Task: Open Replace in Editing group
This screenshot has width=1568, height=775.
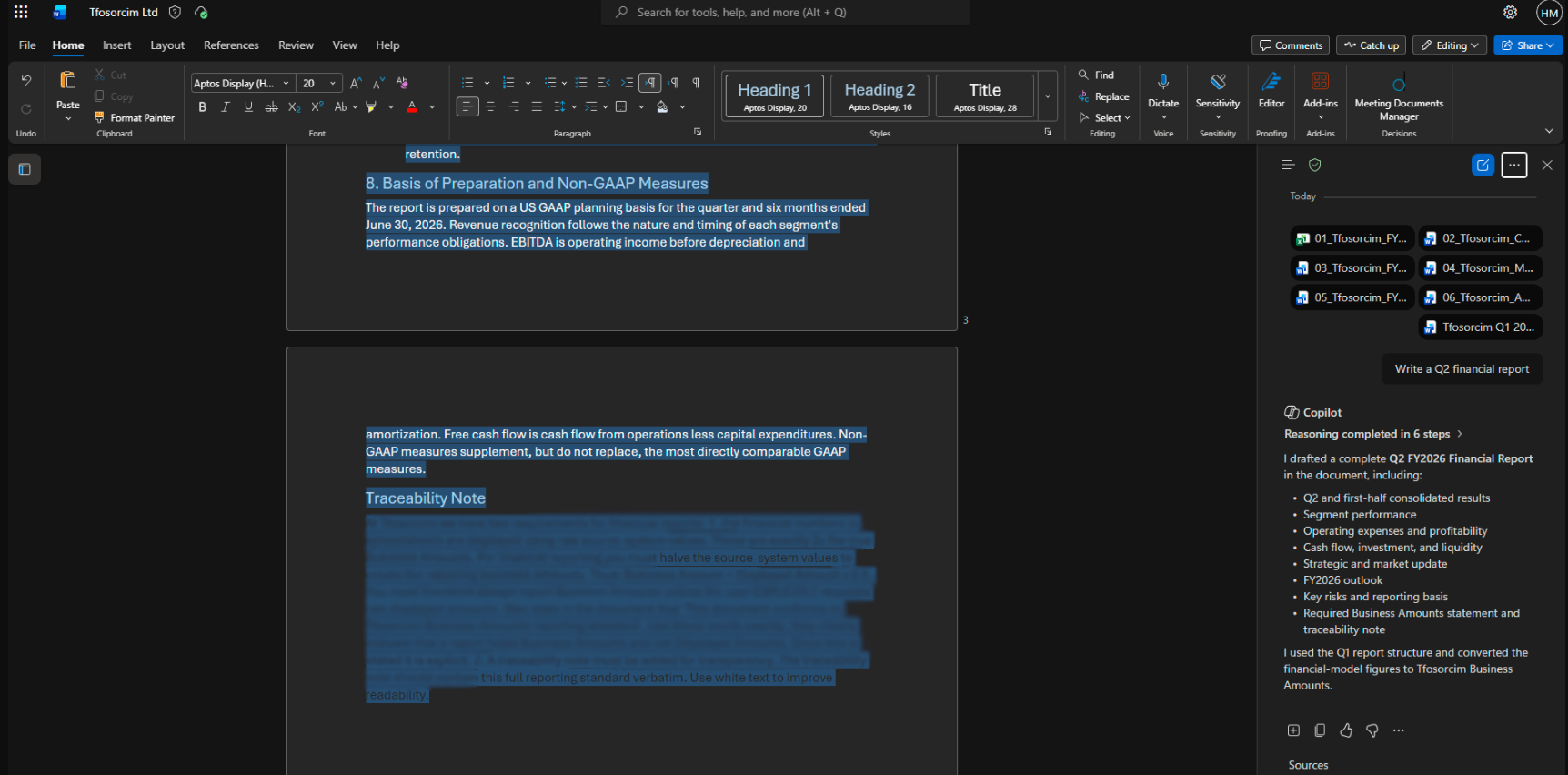Action: pyautogui.click(x=1103, y=96)
